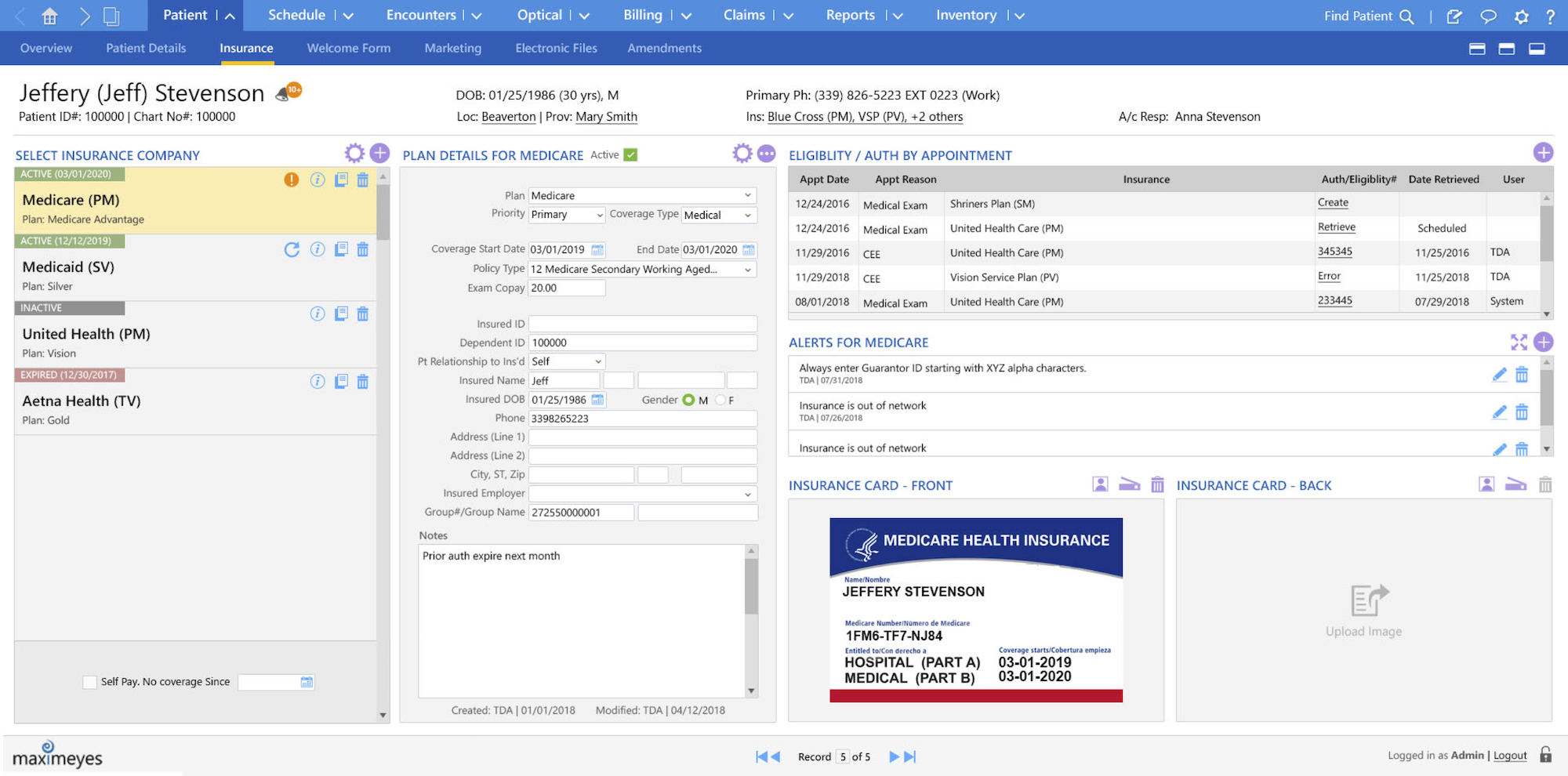Image resolution: width=1568 pixels, height=776 pixels.
Task: Click the Retrieve eligibility link
Action: click(1336, 227)
